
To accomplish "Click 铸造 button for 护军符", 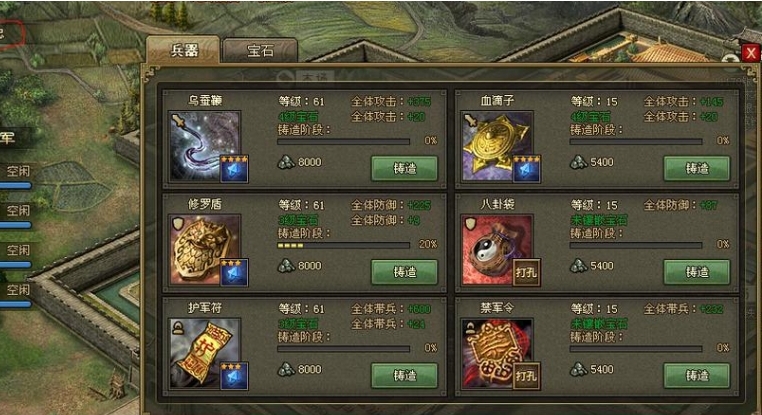I will (404, 375).
